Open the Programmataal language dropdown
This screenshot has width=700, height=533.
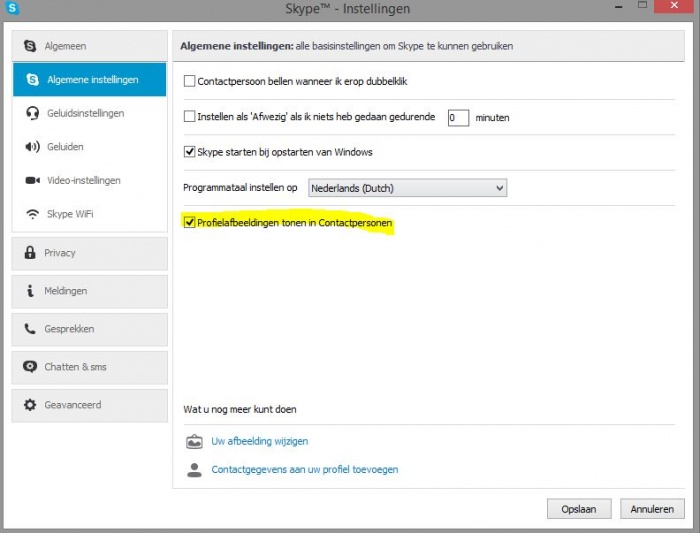(x=407, y=188)
